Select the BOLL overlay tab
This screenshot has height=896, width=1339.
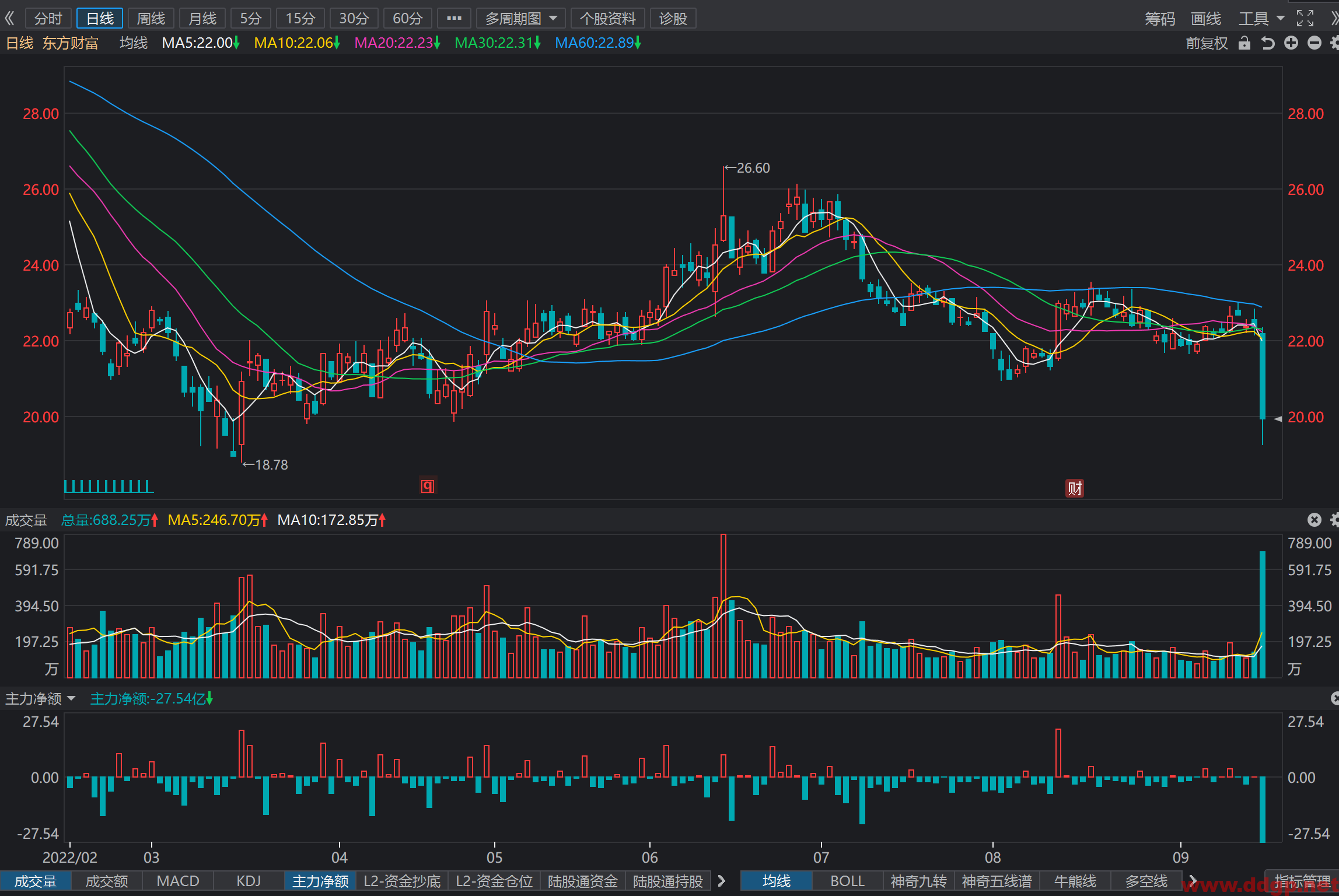point(847,881)
